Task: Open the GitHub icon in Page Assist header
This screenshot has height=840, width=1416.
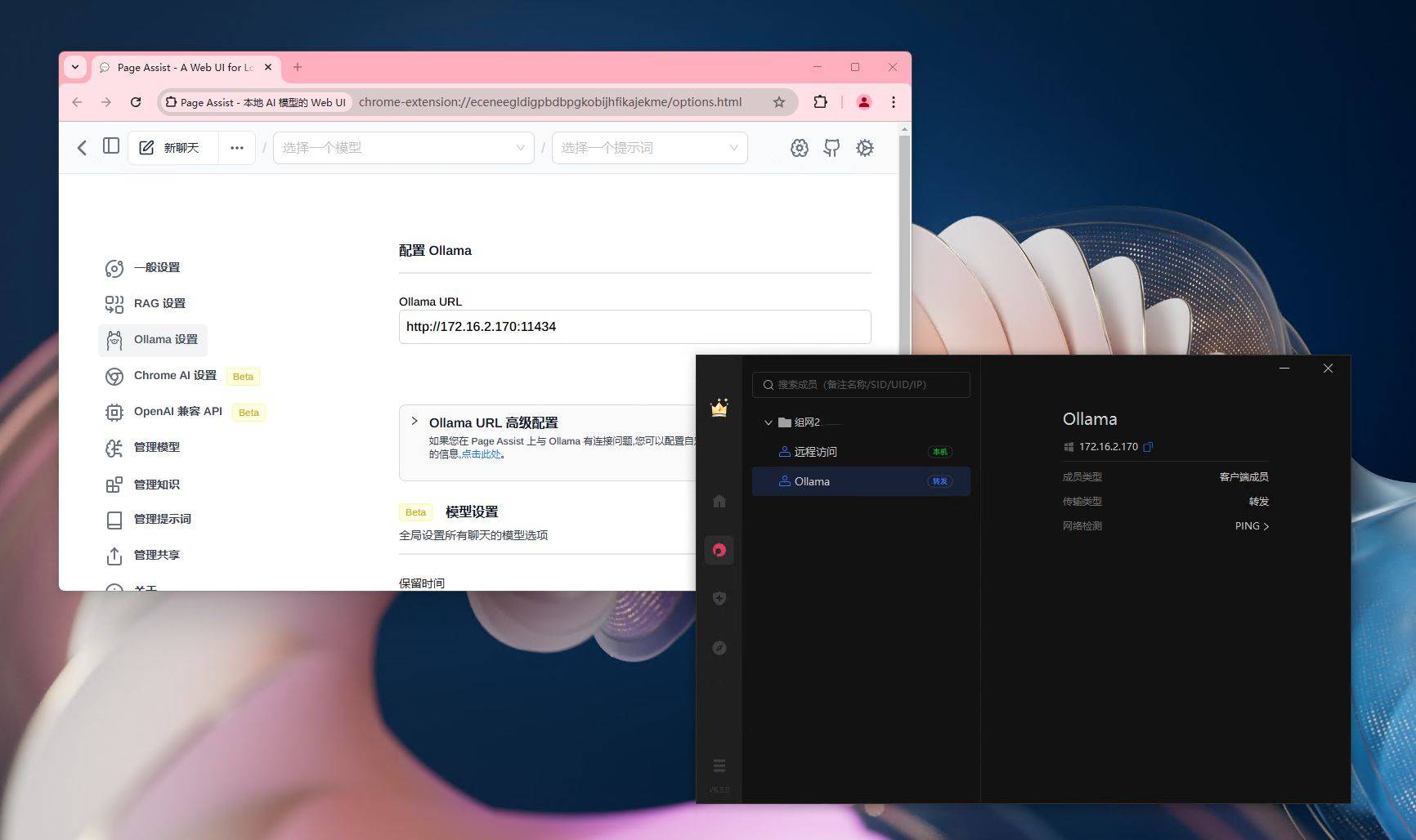Action: 831,148
